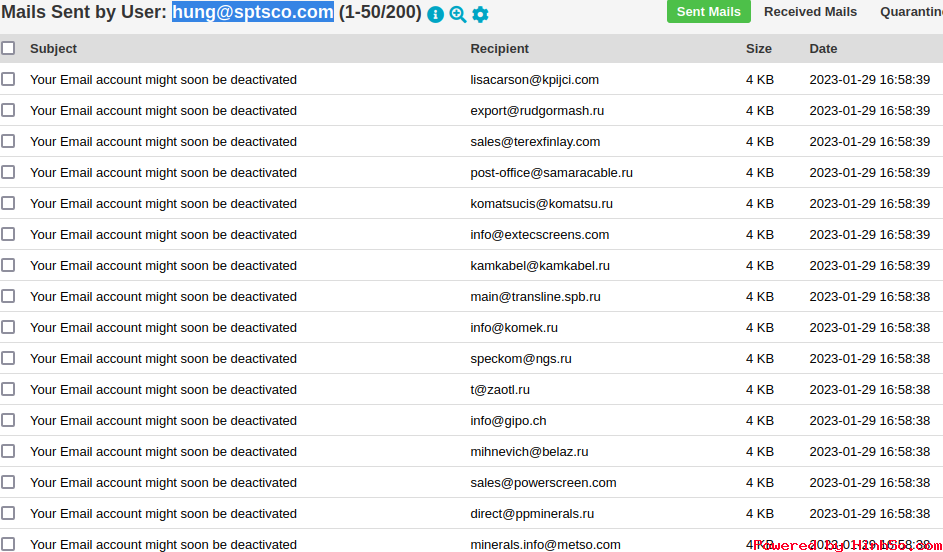
Task: Check the row for lisacarson@kpijci.com
Action: 8,79
